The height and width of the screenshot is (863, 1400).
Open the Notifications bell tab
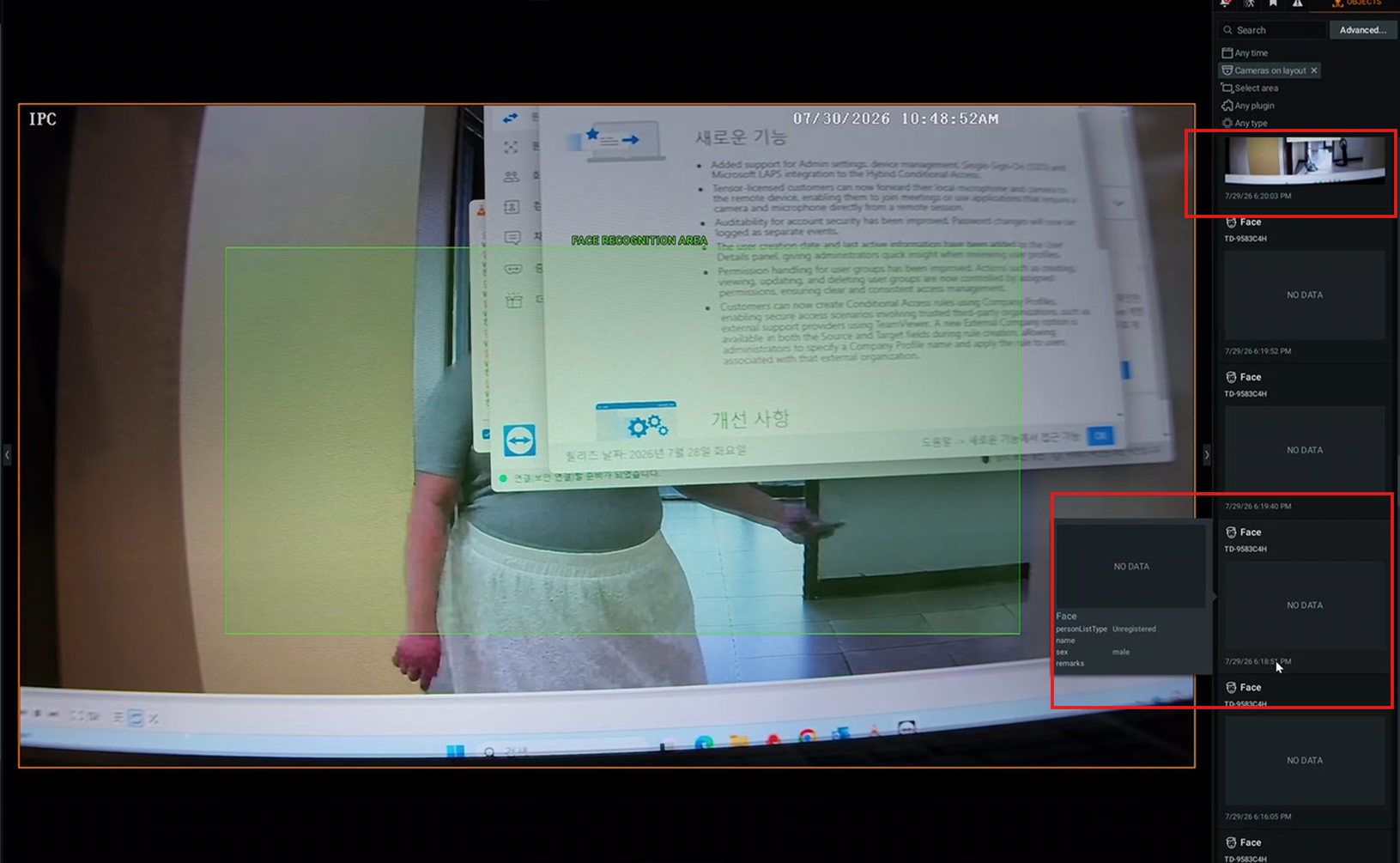(1226, 3)
